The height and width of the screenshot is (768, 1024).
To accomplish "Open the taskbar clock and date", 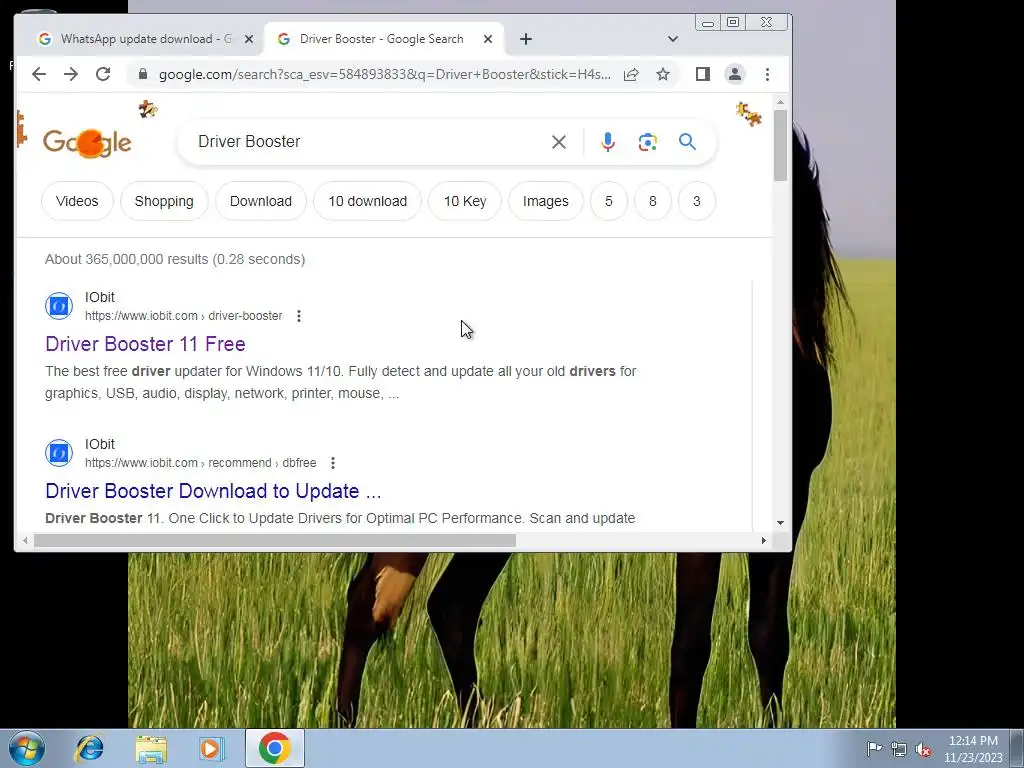I will click(x=973, y=749).
